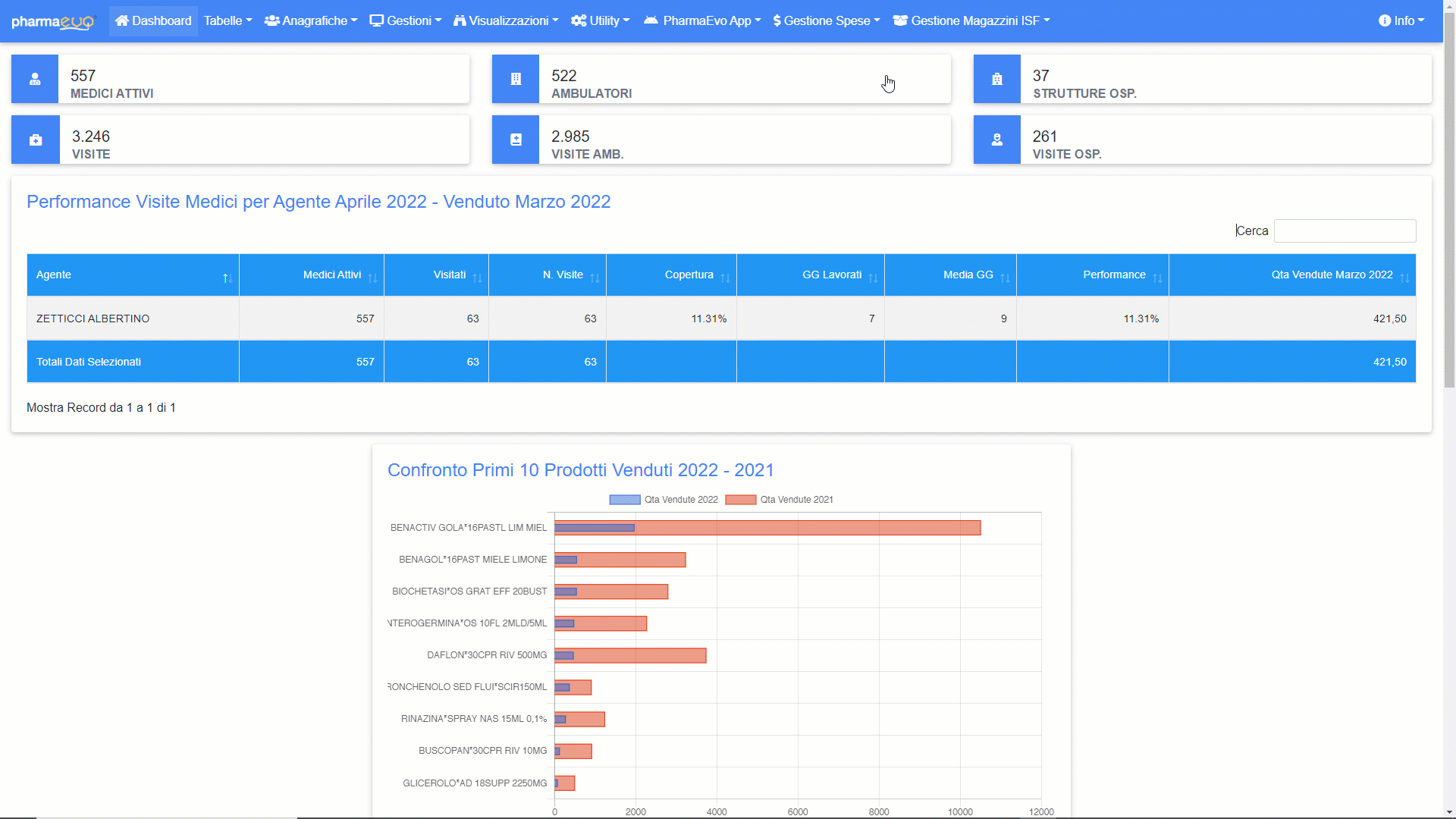
Task: Select the ZETTICCI ALBERTINO row
Action: 93,318
